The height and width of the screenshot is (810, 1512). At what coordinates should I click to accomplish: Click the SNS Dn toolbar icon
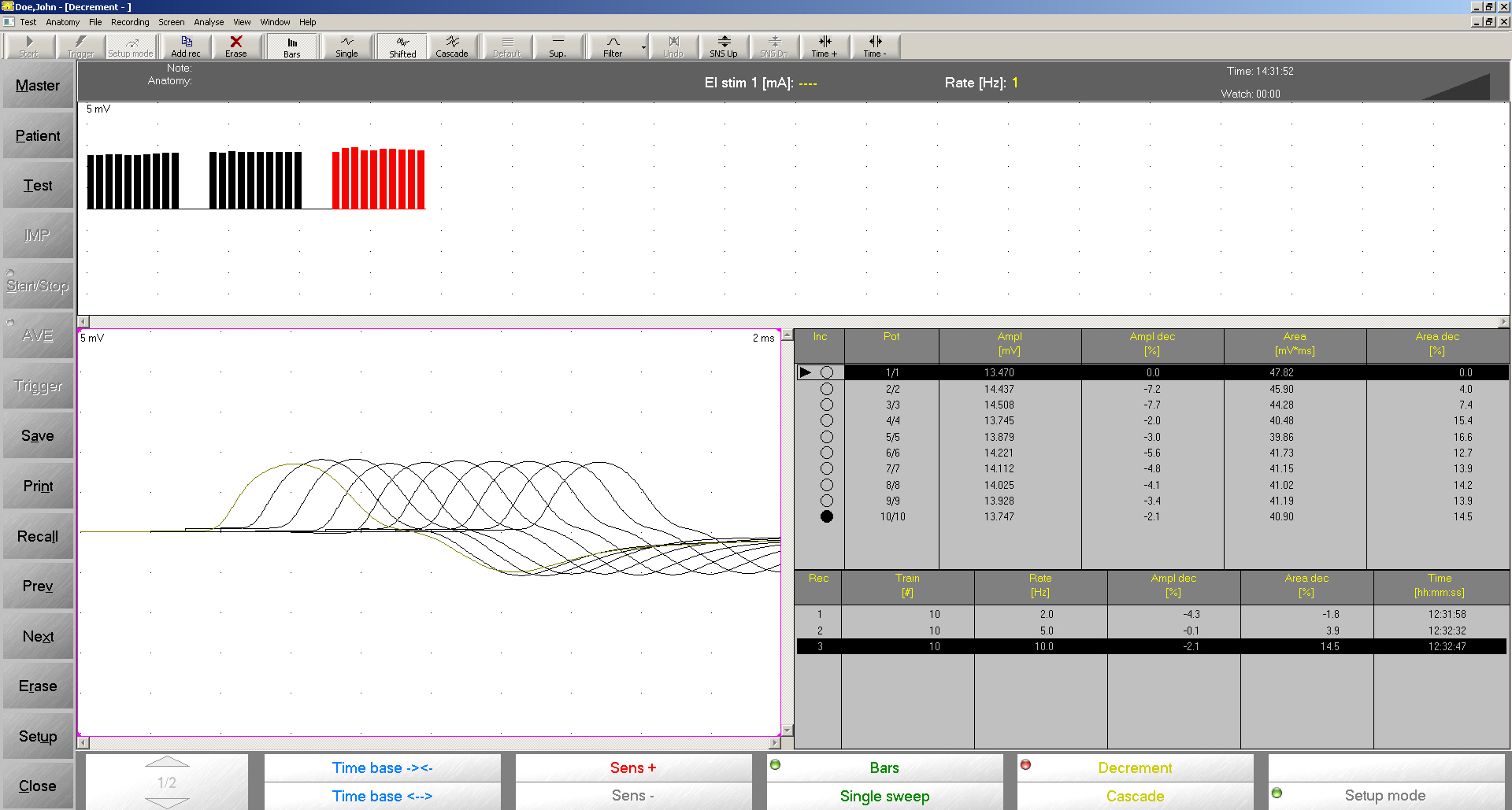pos(774,46)
